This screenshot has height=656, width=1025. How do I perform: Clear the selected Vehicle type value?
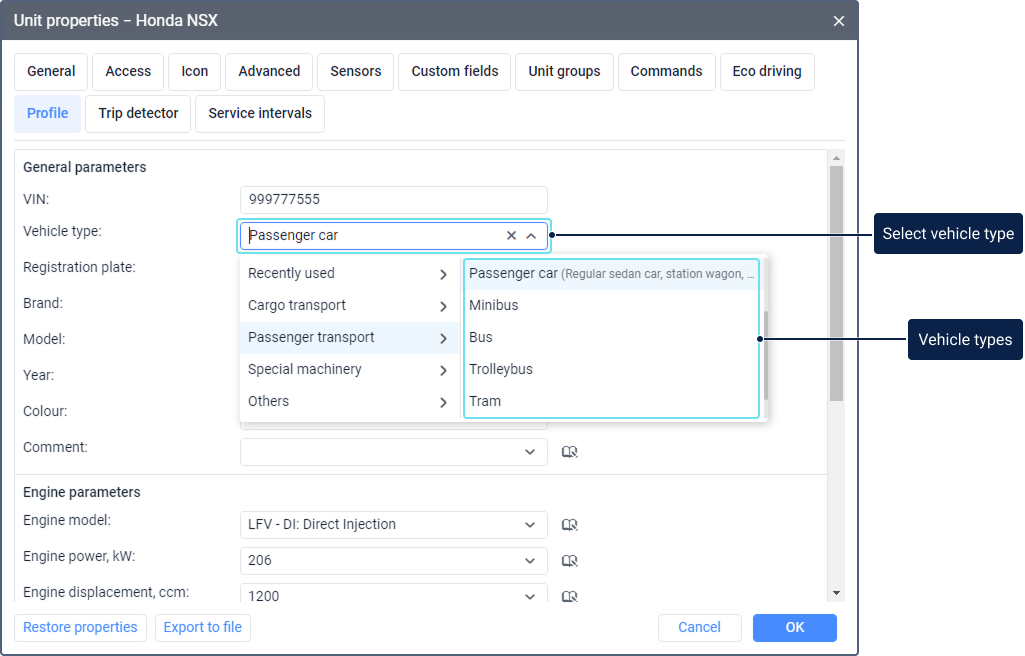[511, 236]
